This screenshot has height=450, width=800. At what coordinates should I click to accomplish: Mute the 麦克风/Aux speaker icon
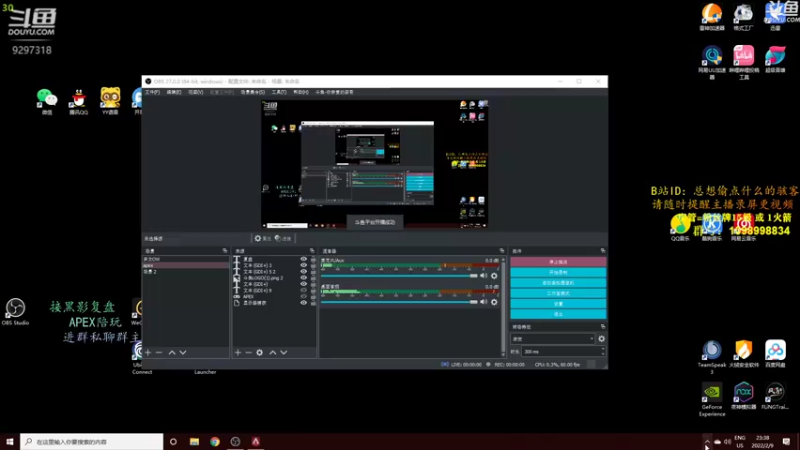484,276
